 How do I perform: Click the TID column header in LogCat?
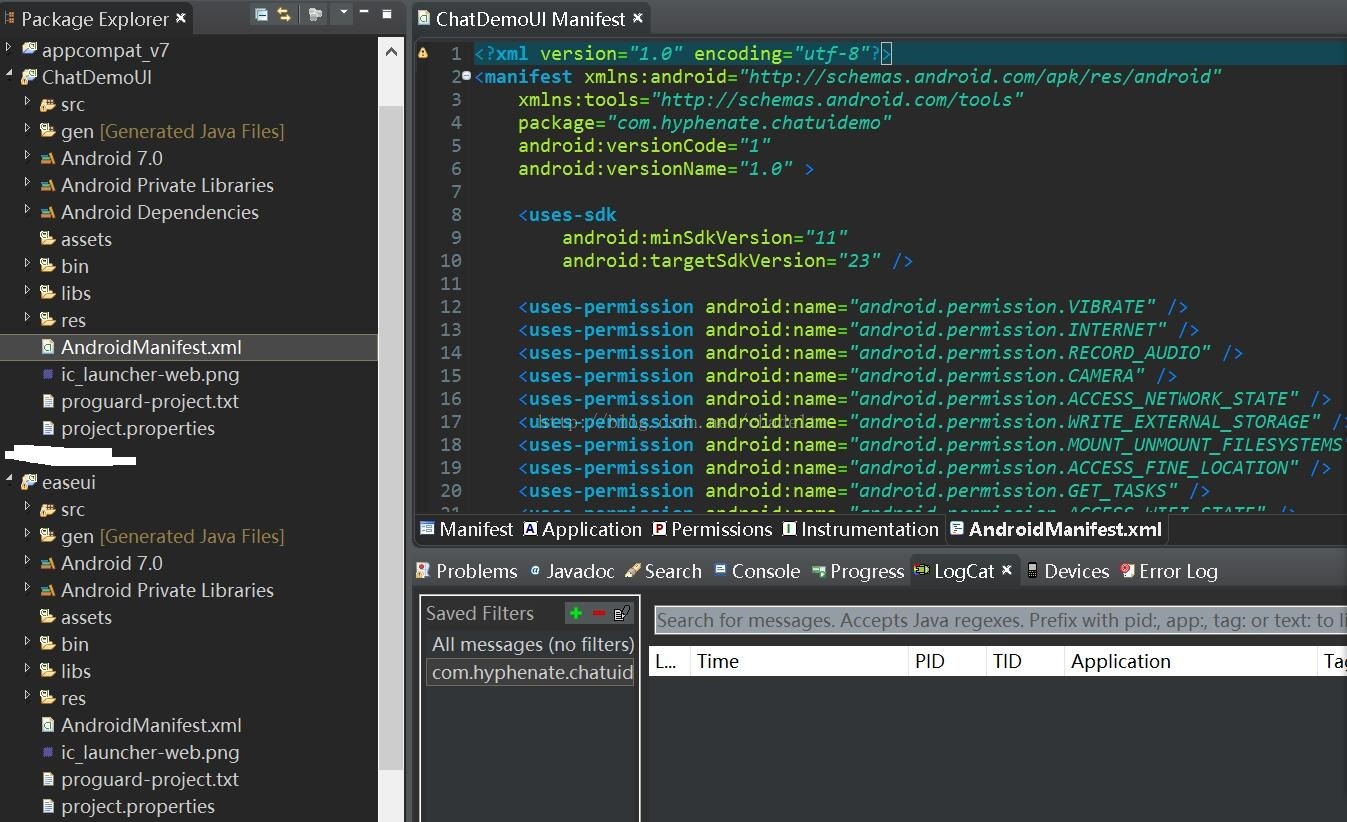[1024, 661]
